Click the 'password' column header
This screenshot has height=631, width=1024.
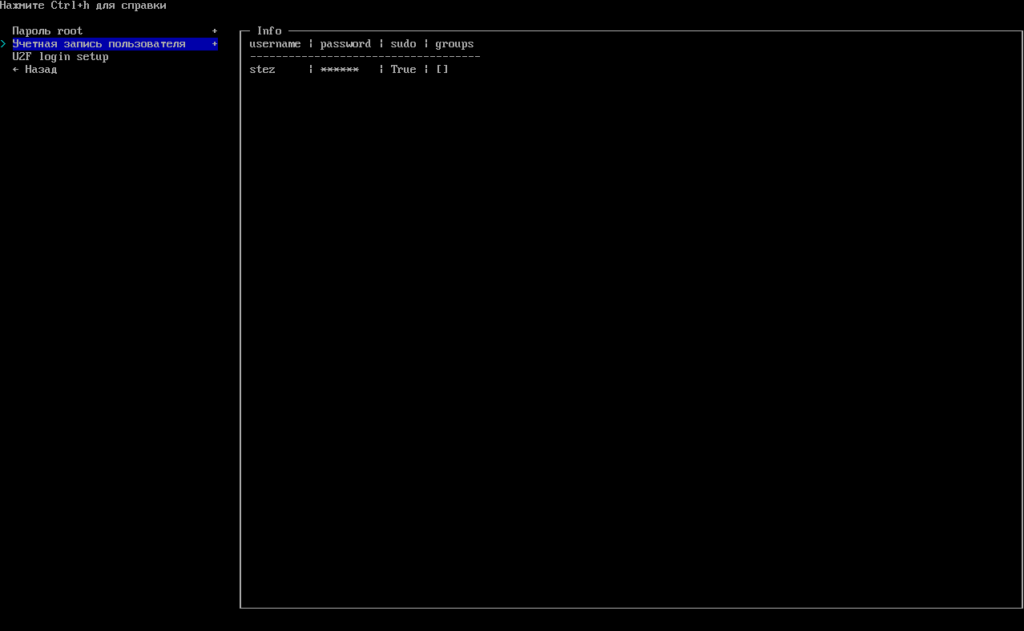coord(345,44)
